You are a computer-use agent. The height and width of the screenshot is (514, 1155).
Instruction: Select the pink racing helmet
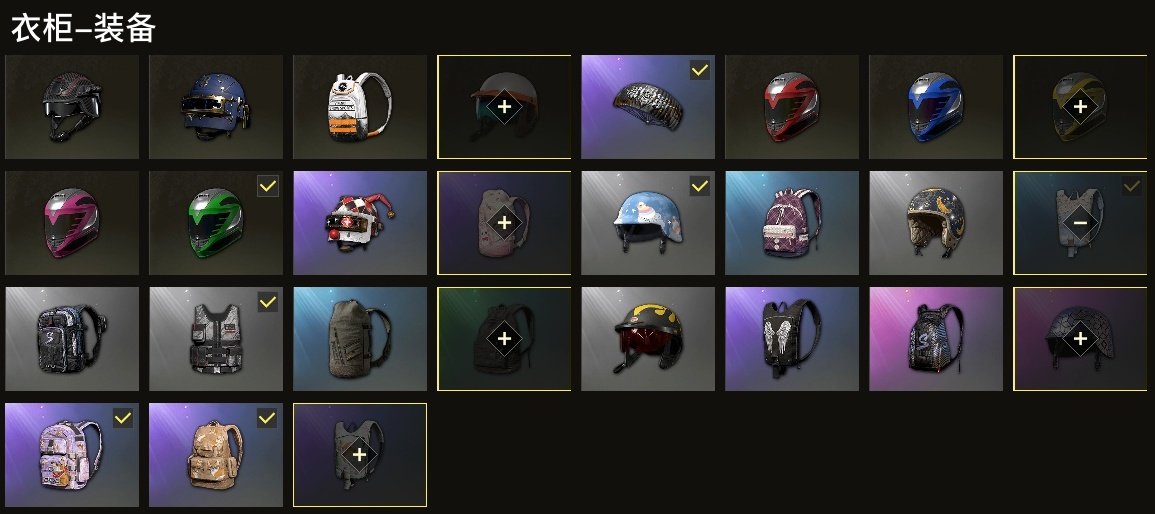[71, 223]
